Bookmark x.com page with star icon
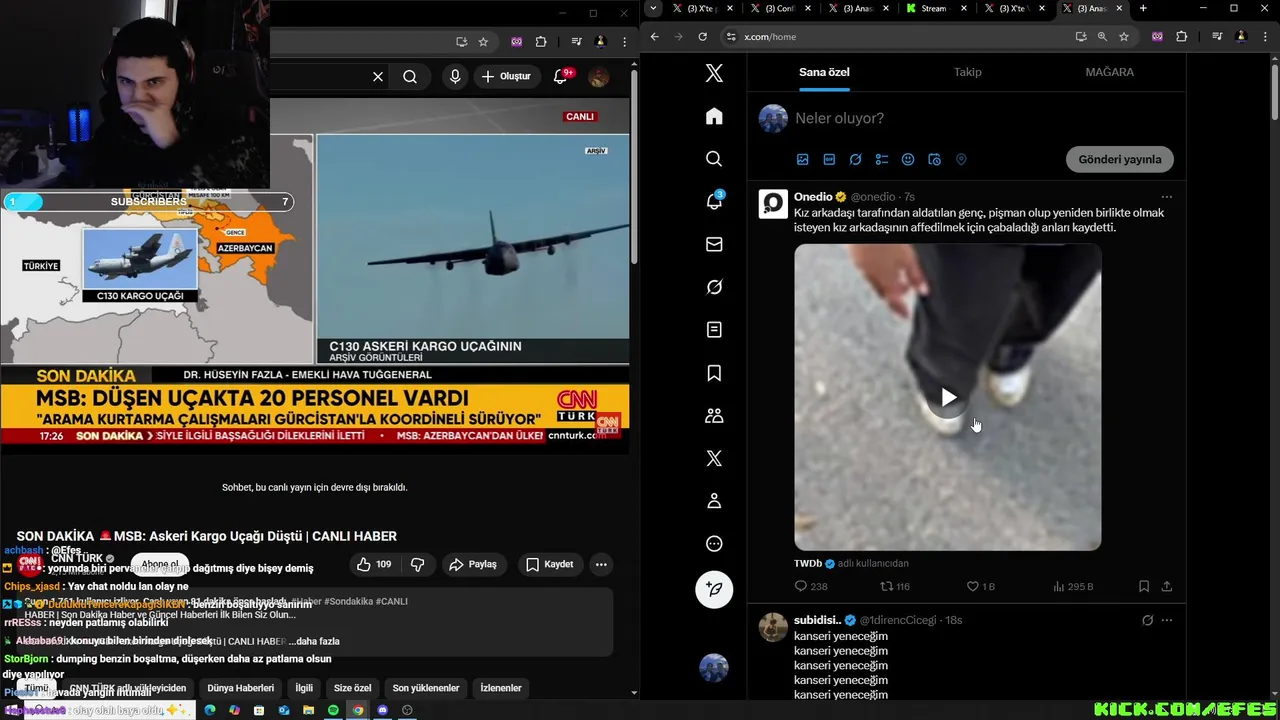 (1124, 36)
